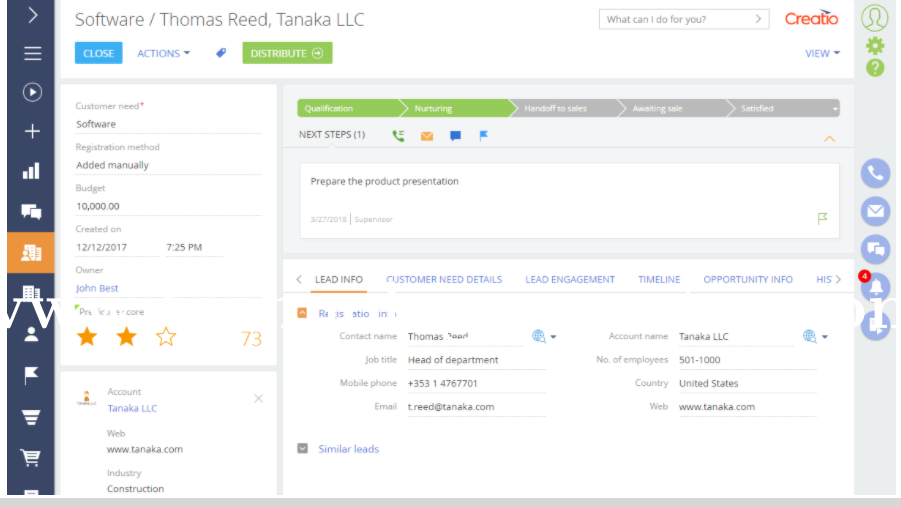The height and width of the screenshot is (507, 901).
Task: Open the run process play icon
Action: pos(32,92)
